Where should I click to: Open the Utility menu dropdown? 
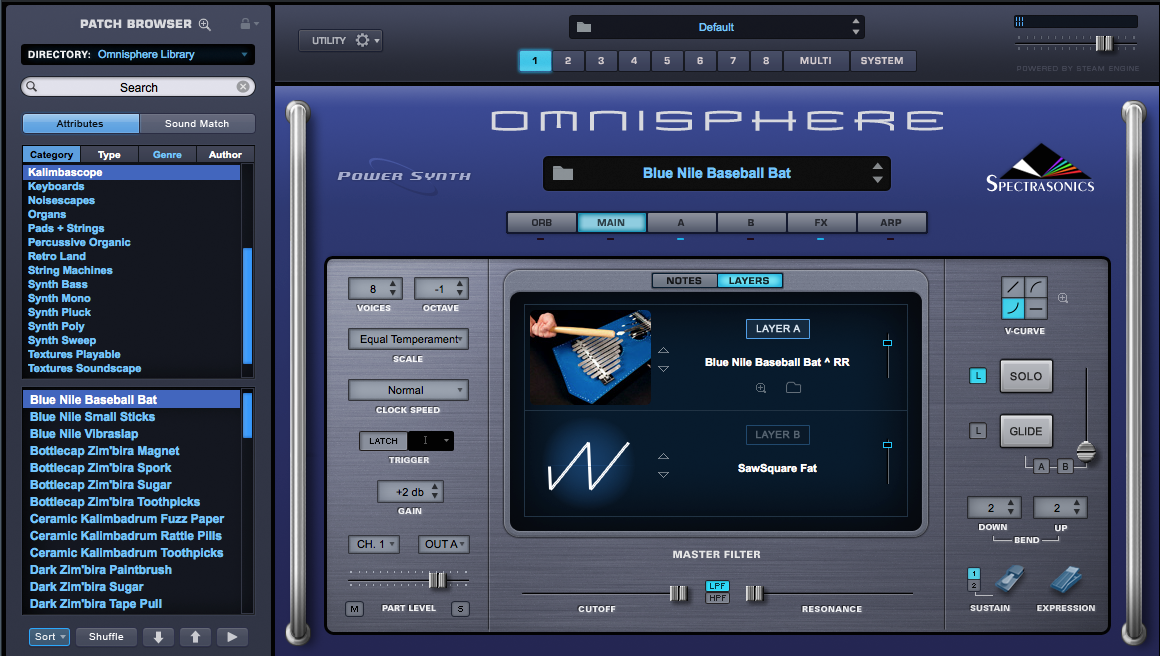point(340,40)
